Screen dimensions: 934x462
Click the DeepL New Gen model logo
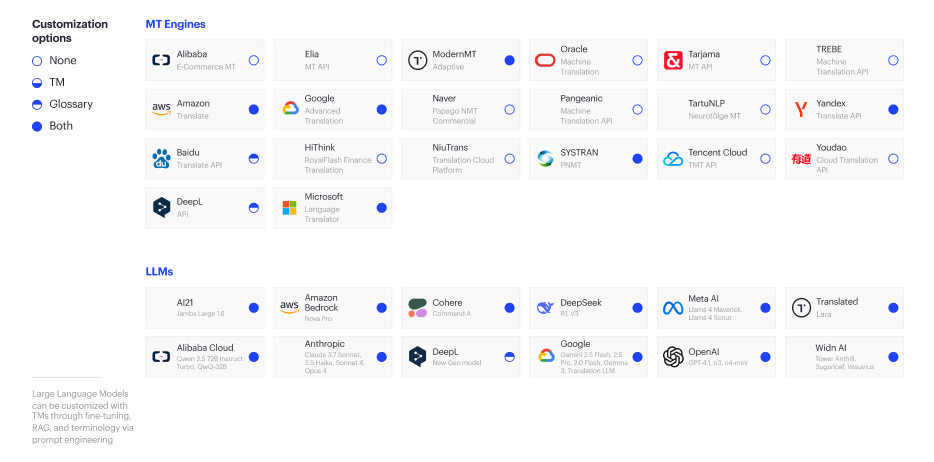[418, 357]
